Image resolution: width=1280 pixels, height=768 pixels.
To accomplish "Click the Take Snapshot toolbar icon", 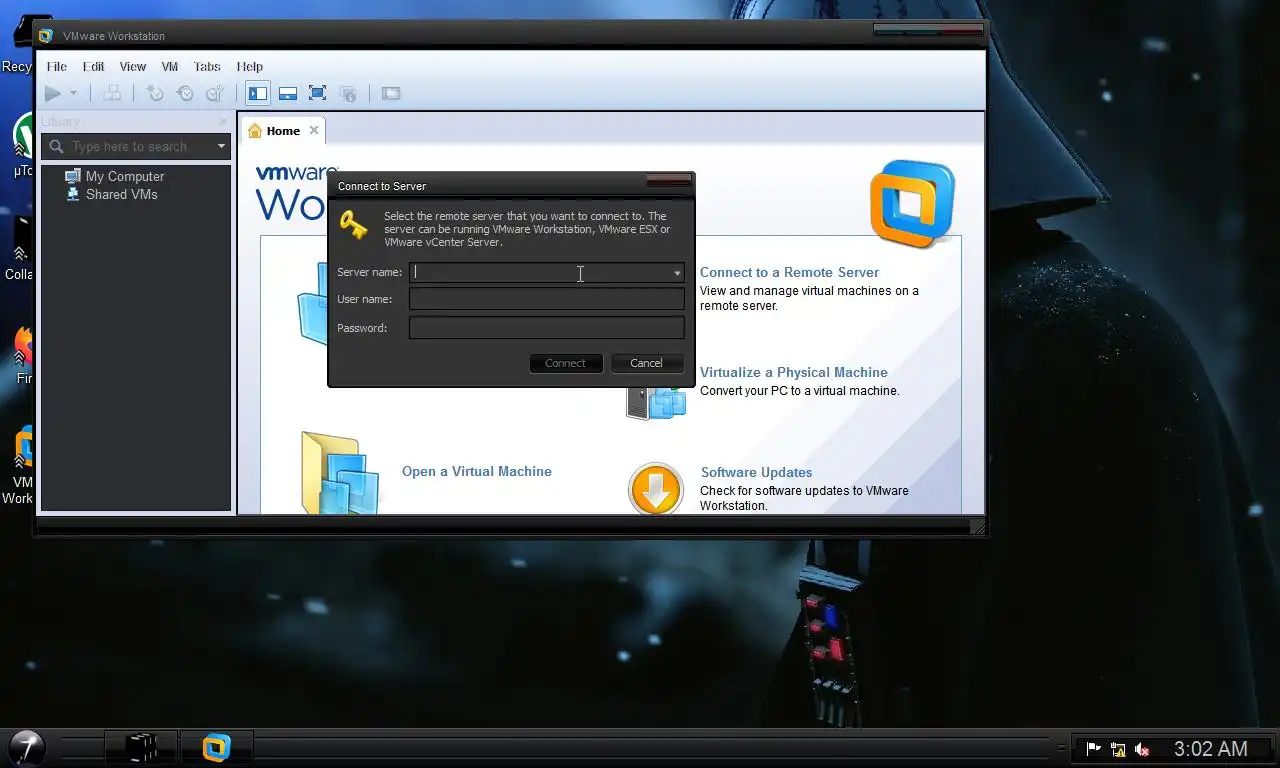I will (x=155, y=93).
